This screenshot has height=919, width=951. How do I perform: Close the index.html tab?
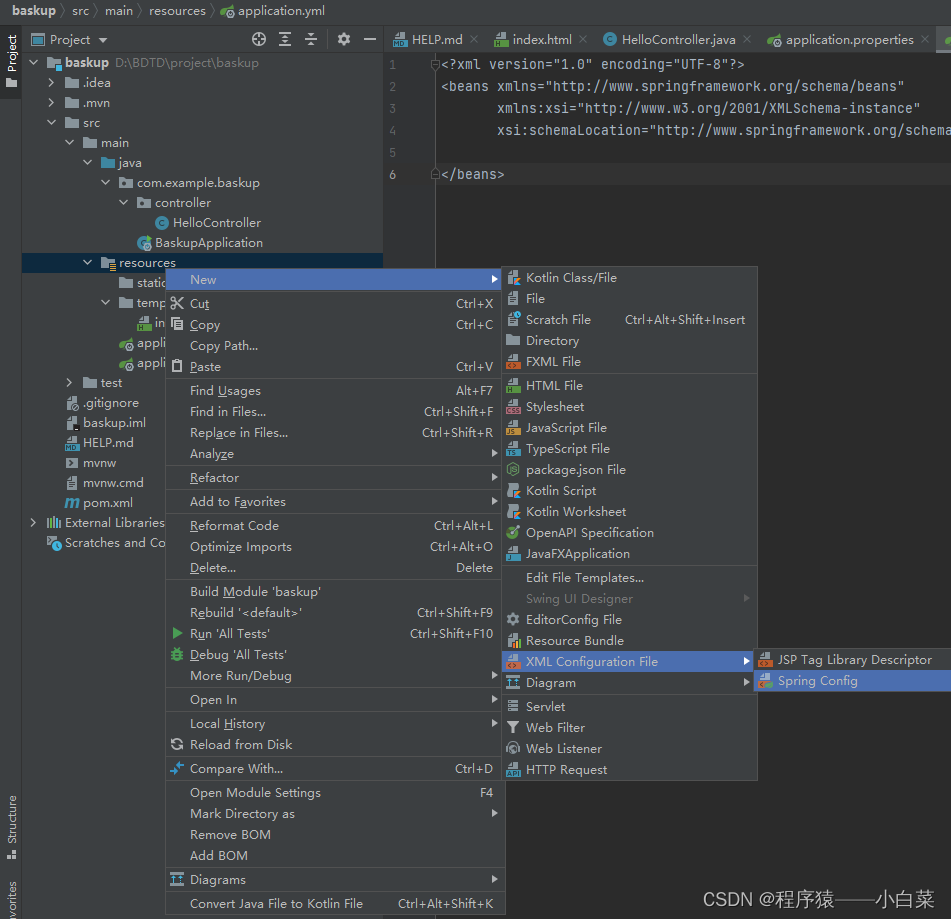[583, 39]
